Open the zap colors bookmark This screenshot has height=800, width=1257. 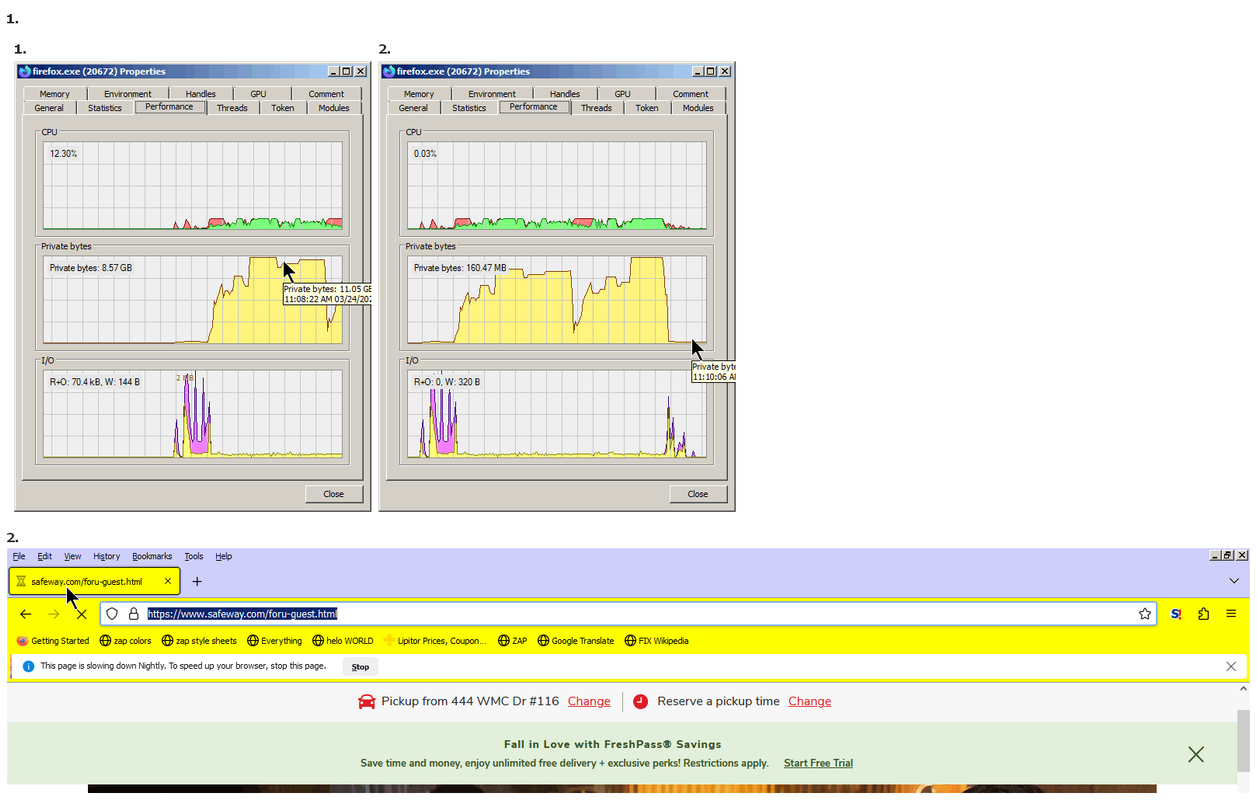126,641
